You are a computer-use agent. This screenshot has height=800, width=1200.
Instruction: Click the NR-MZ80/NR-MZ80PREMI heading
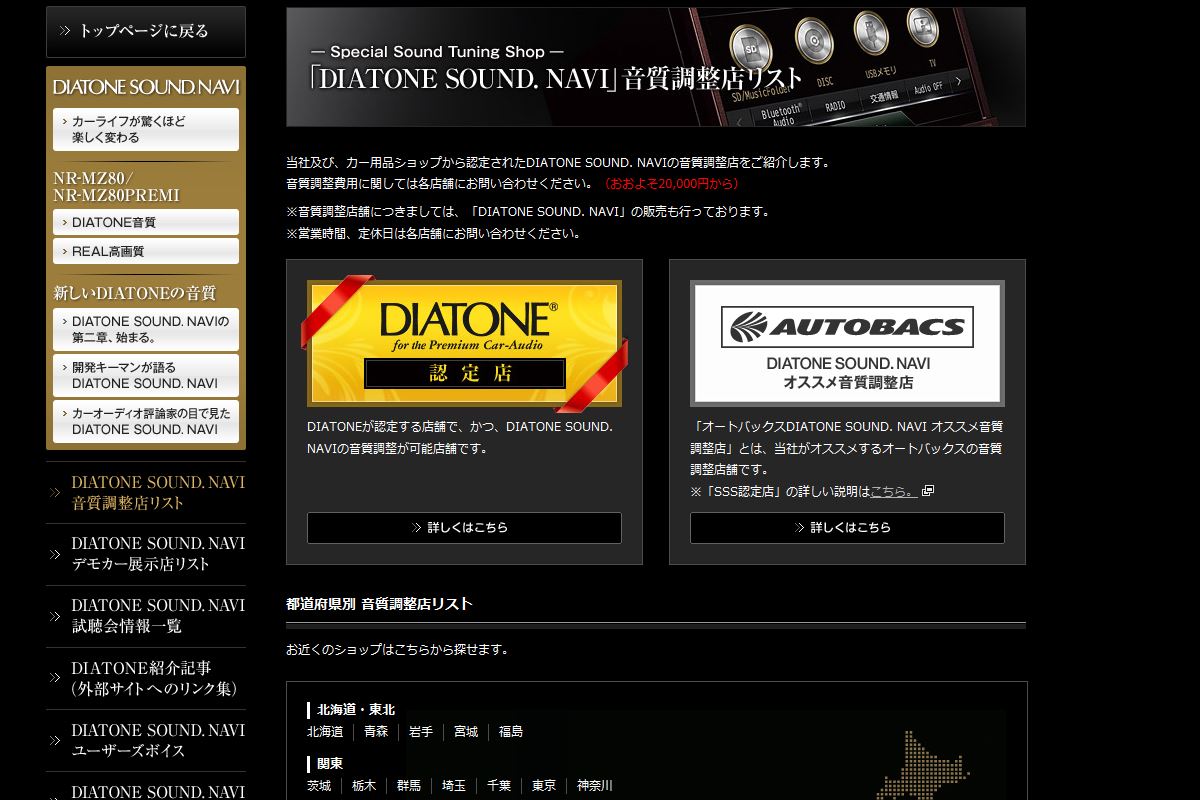(116, 187)
